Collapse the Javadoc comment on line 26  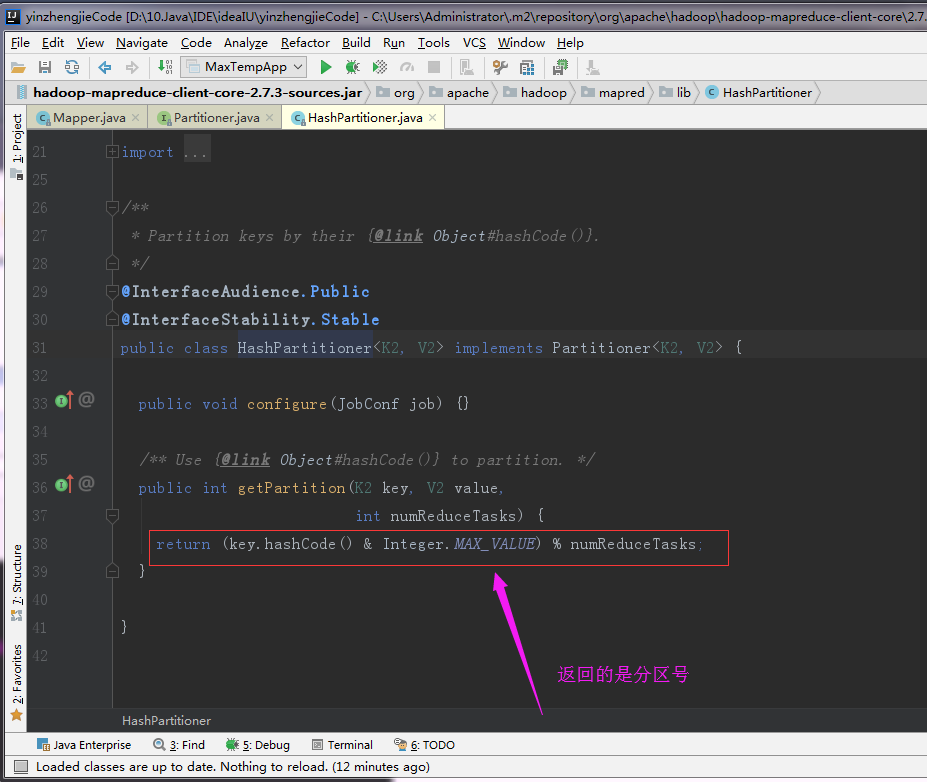[x=112, y=207]
